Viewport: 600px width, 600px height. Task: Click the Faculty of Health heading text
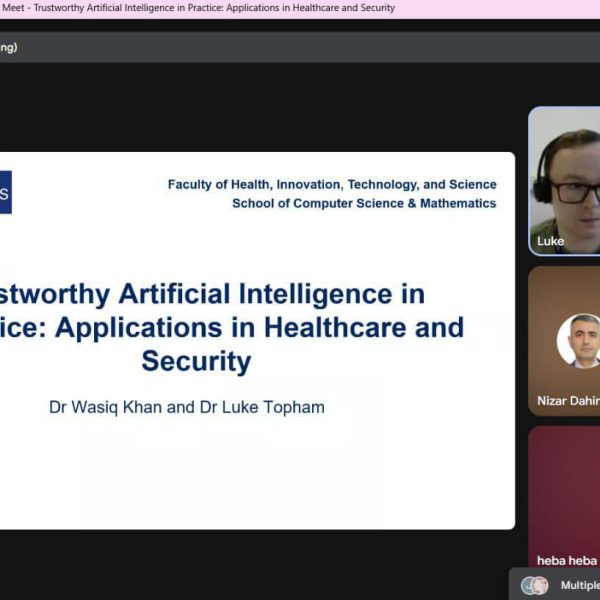click(332, 185)
